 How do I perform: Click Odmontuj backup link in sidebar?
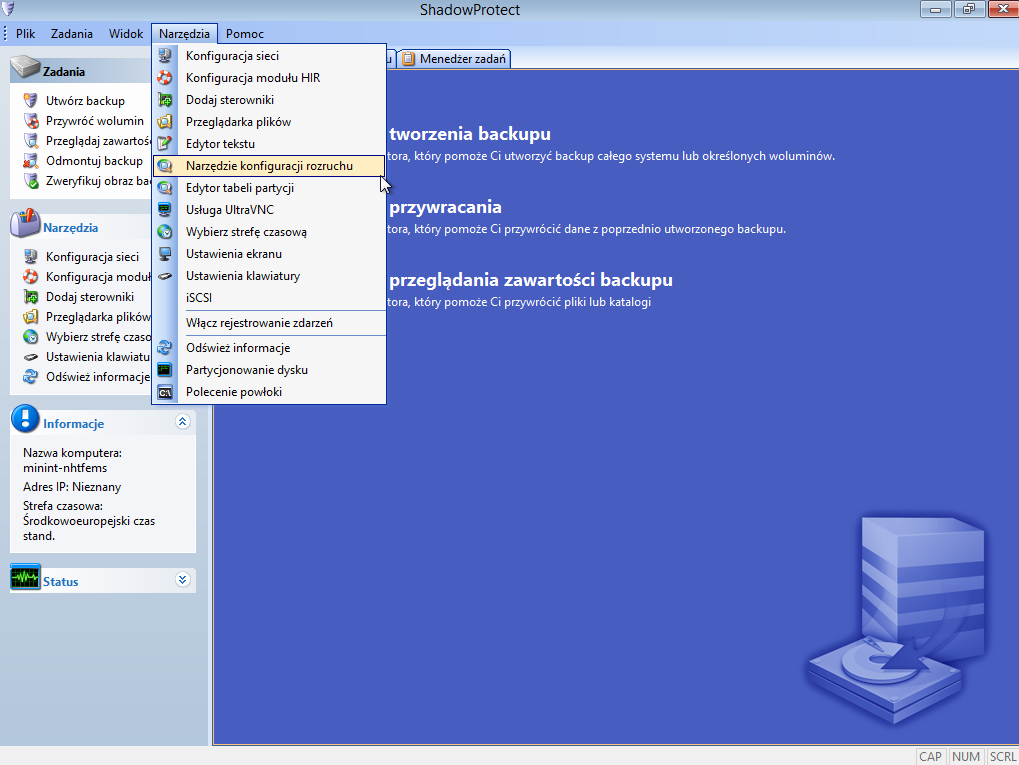click(94, 161)
